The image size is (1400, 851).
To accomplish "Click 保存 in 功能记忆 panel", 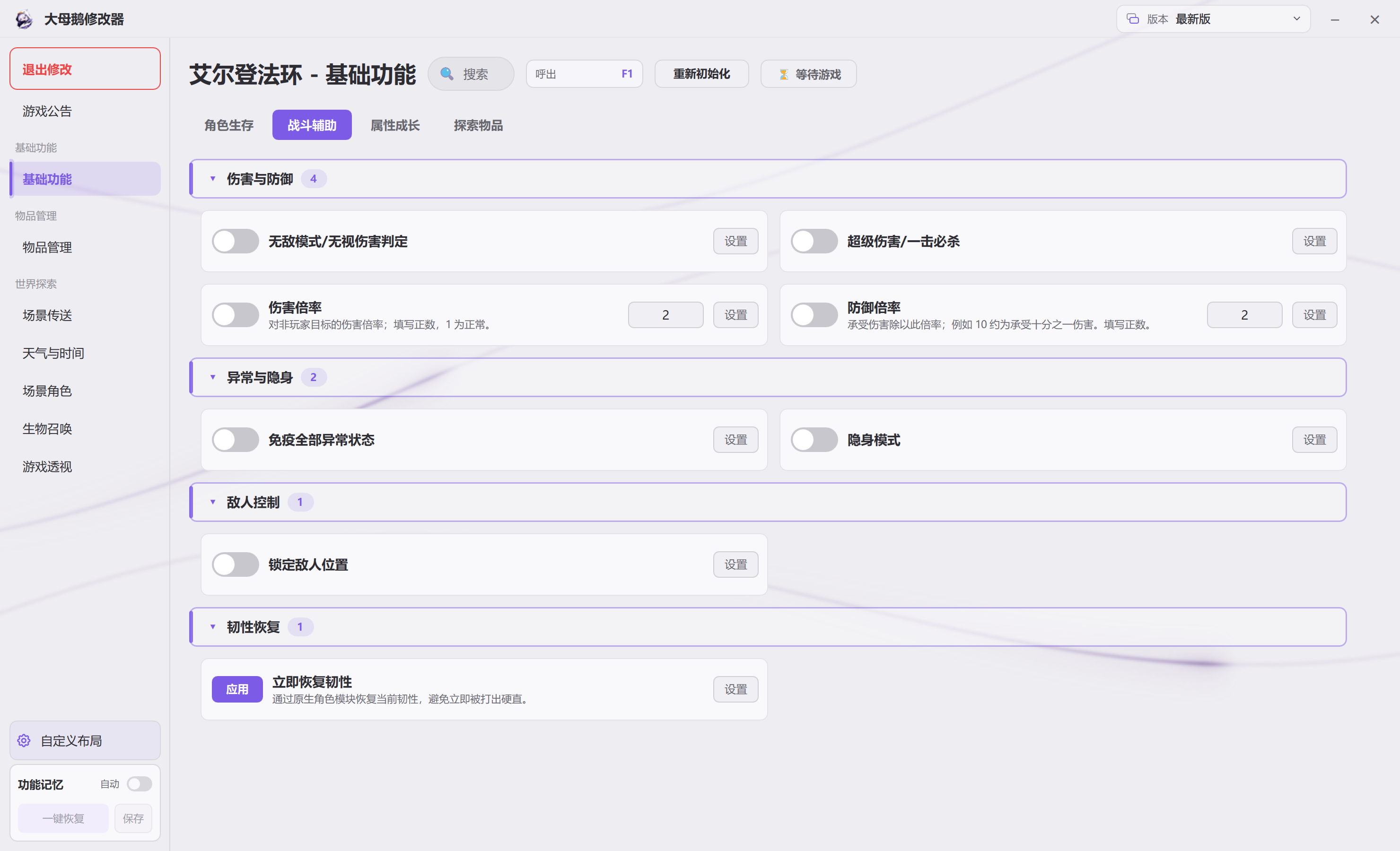I will [133, 818].
